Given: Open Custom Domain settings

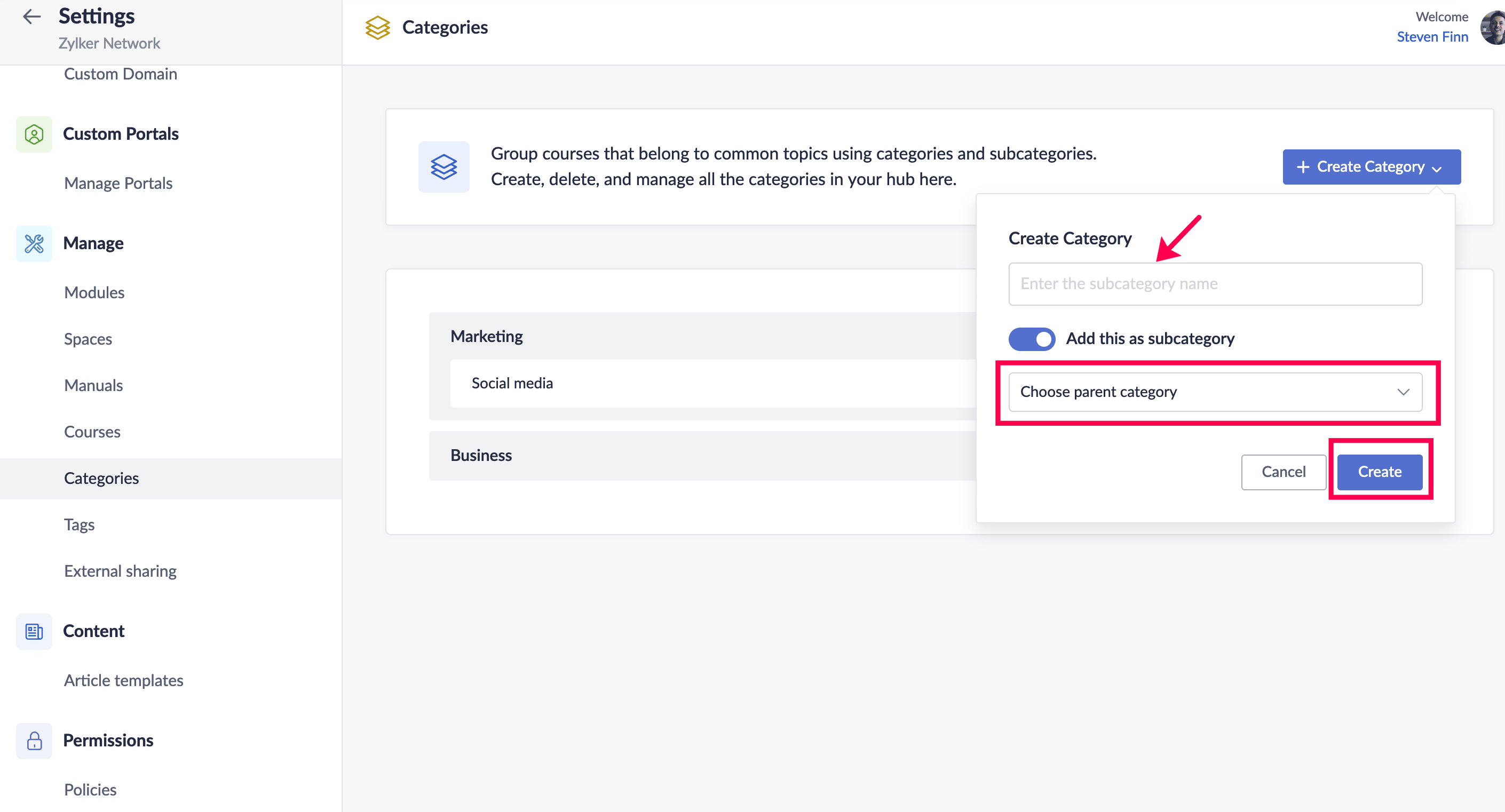Looking at the screenshot, I should click(121, 74).
